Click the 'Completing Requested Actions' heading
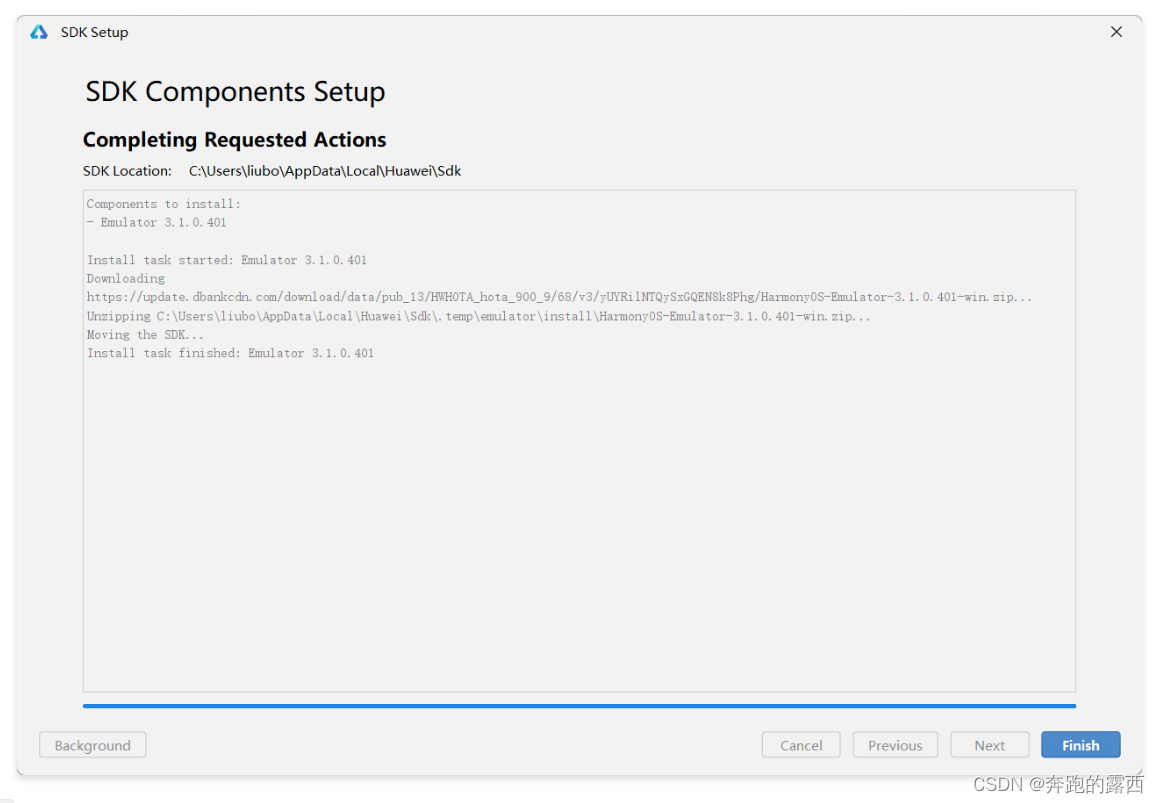 coord(235,140)
